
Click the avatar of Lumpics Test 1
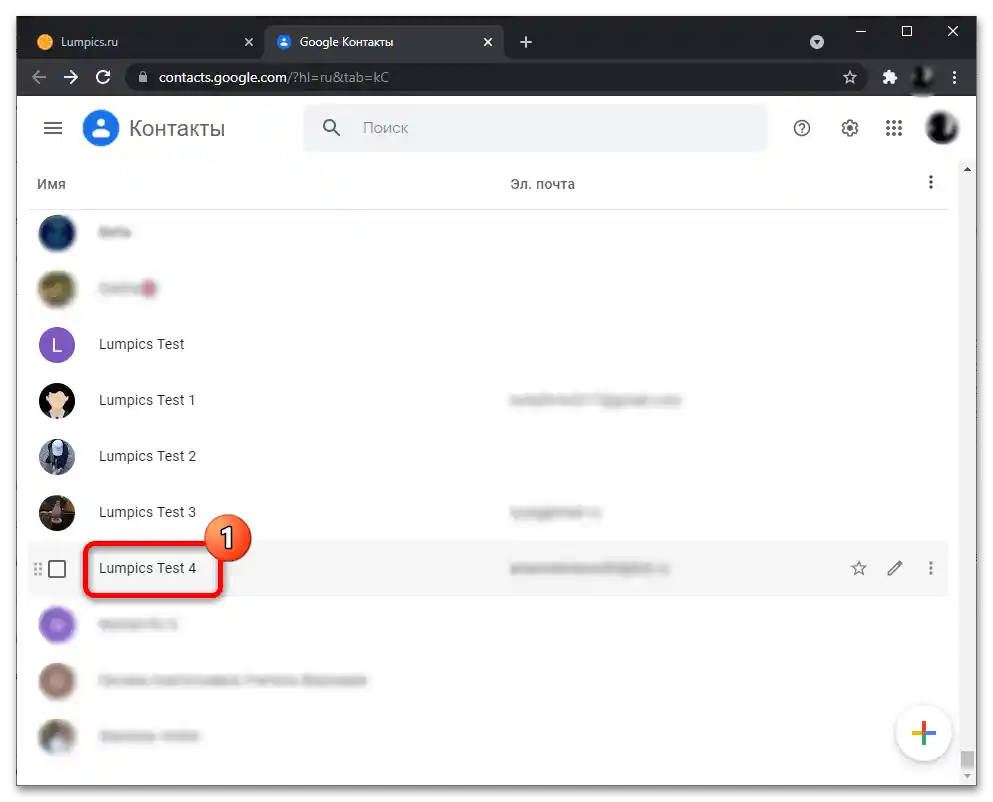pos(57,401)
